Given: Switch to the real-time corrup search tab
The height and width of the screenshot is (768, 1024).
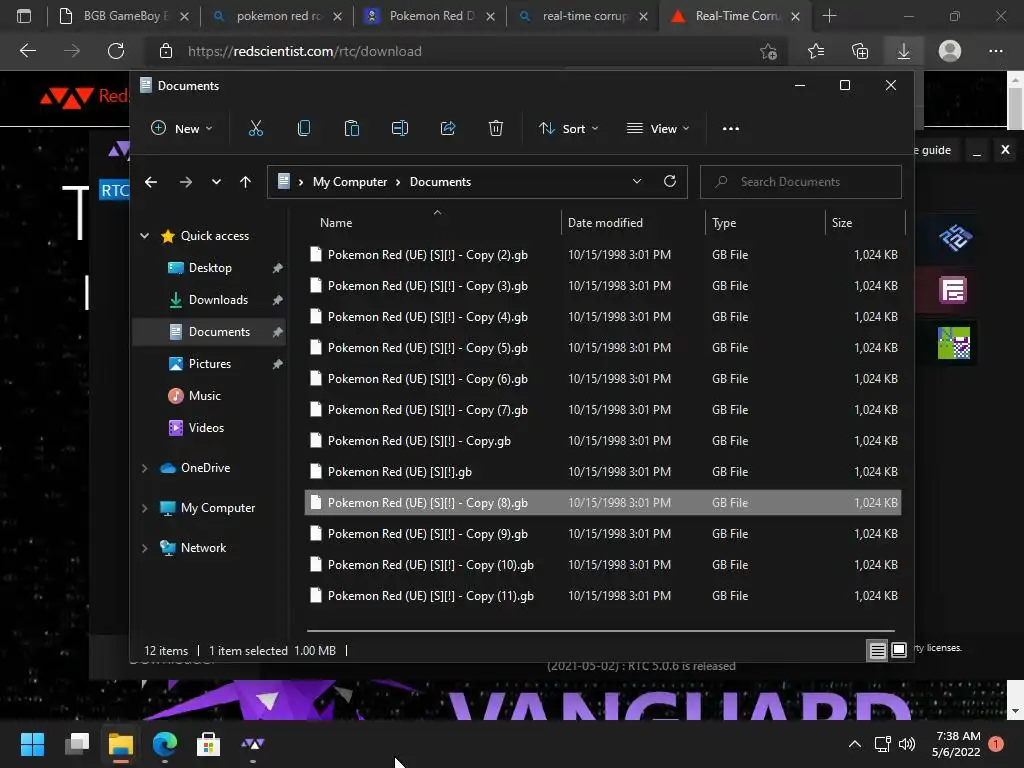Looking at the screenshot, I should tap(583, 16).
